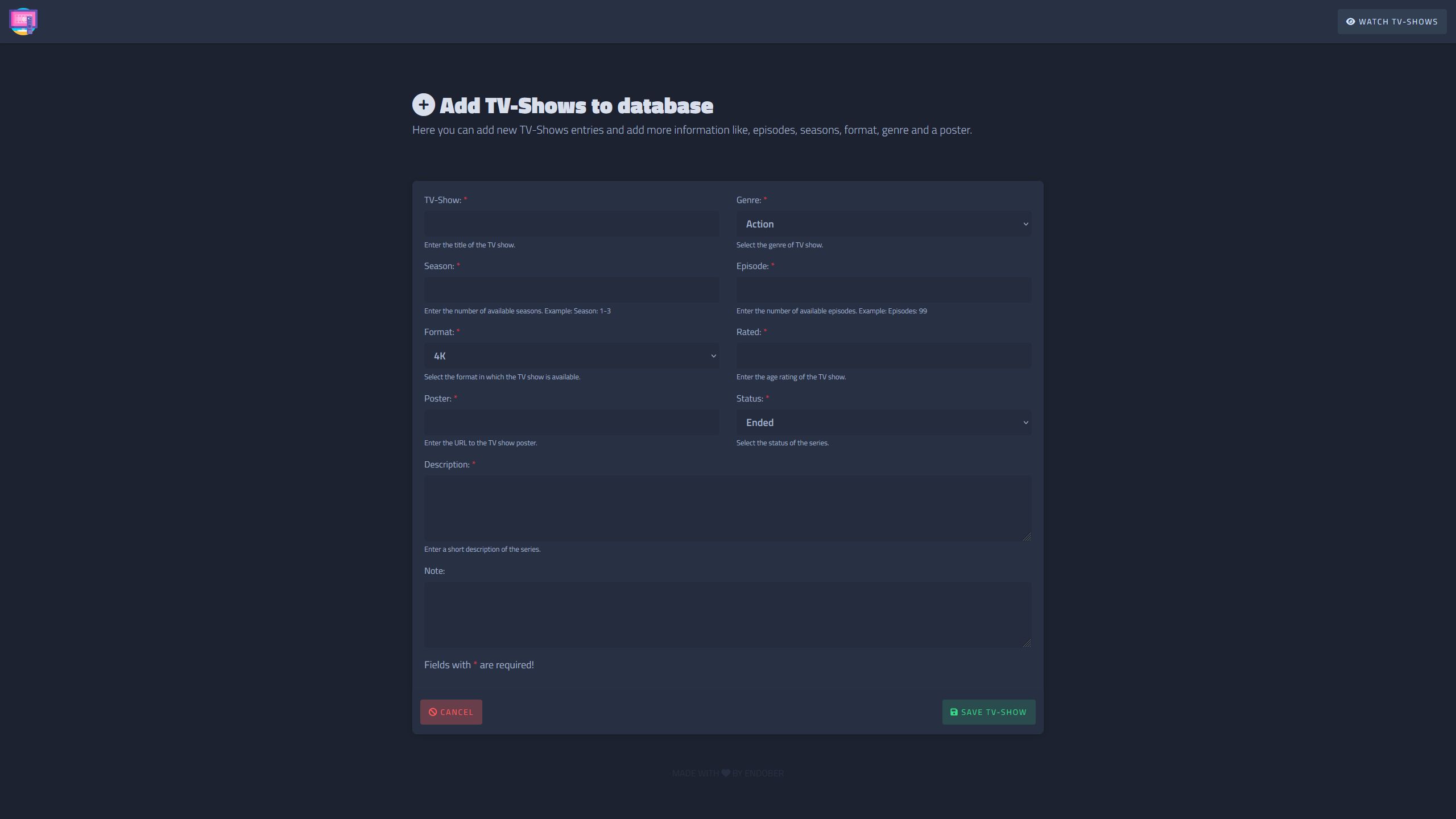Click into the Season input field
This screenshot has width=1456, height=819.
571,290
